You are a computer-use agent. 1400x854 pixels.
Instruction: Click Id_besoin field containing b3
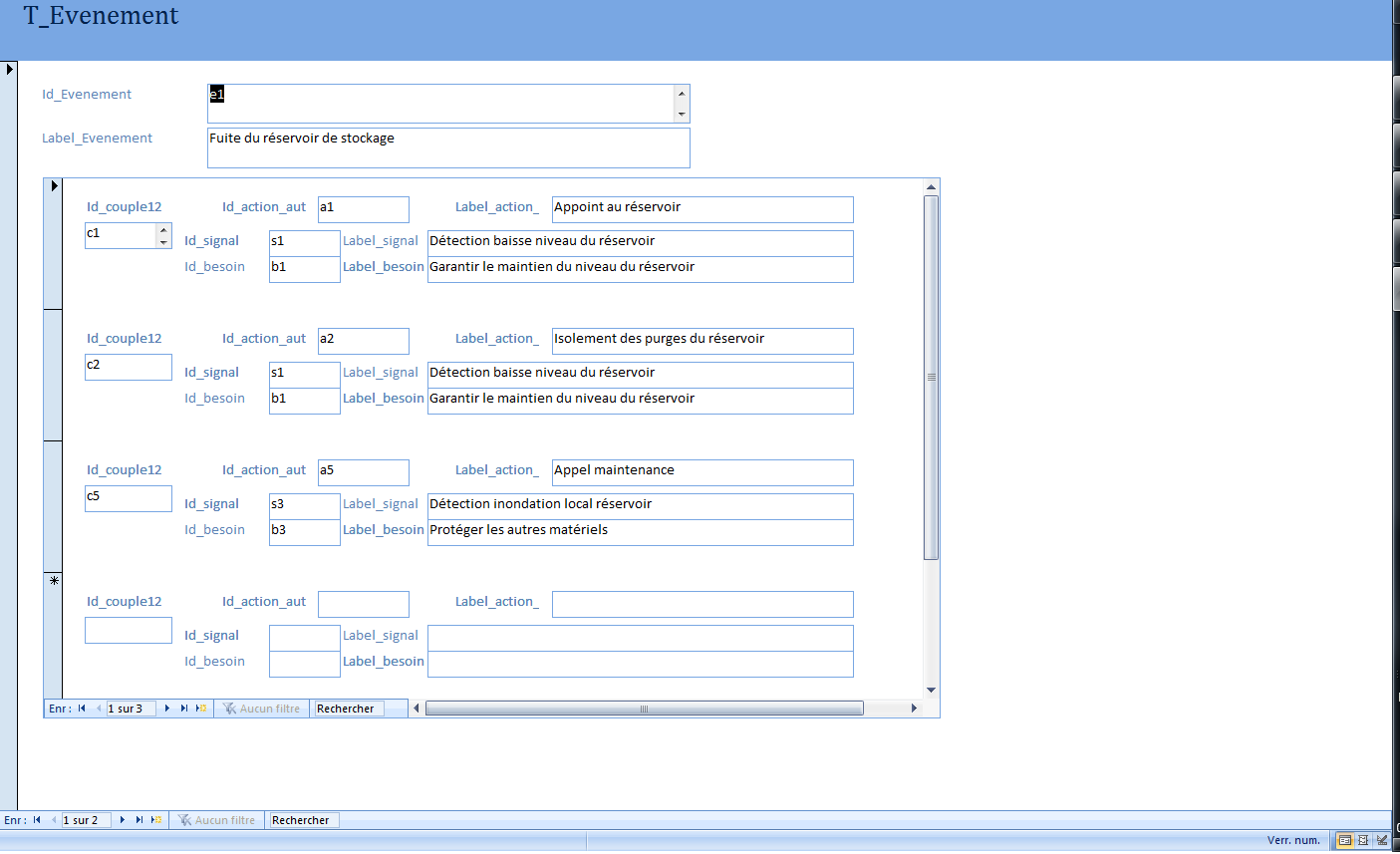[x=305, y=532]
